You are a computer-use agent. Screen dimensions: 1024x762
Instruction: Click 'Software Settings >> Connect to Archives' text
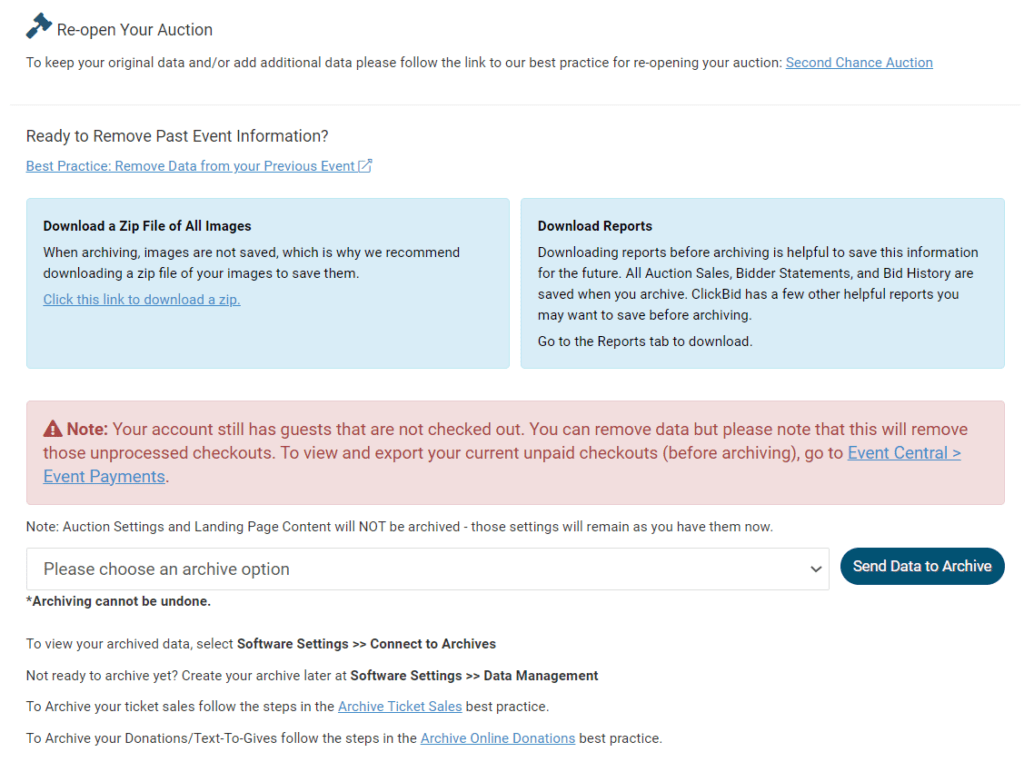pos(366,643)
